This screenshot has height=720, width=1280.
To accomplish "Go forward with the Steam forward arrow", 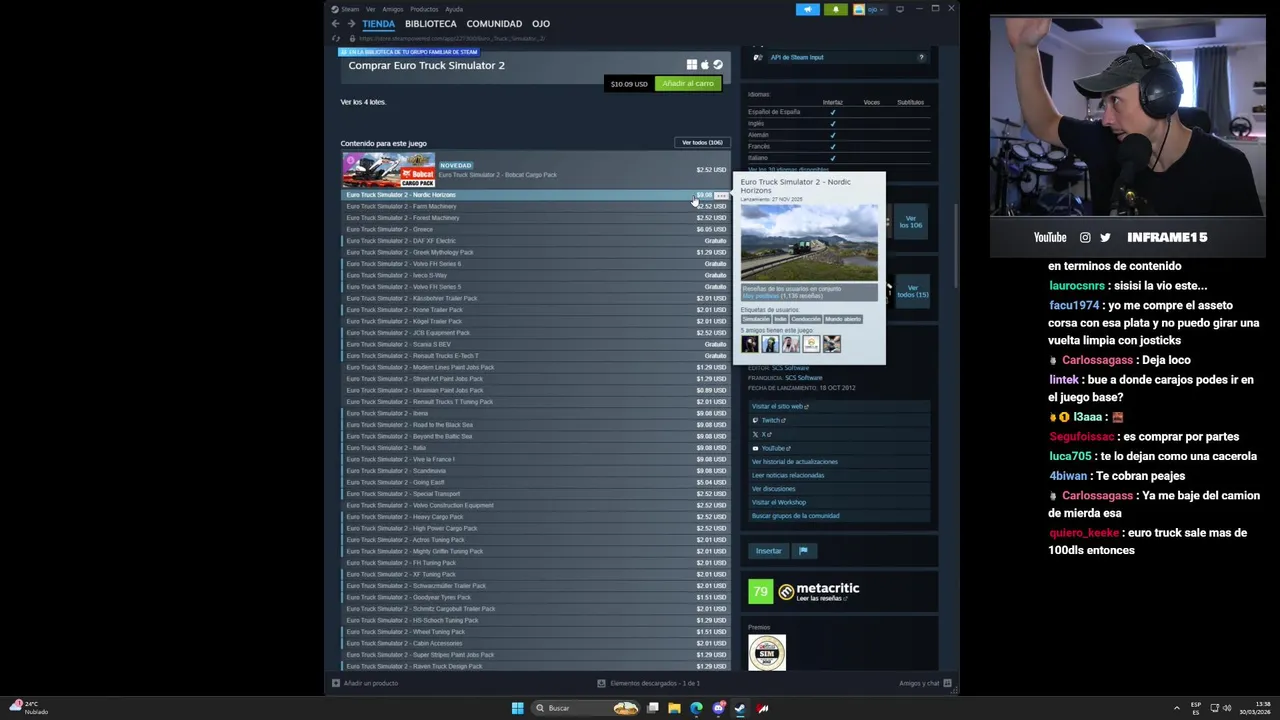I will click(x=351, y=24).
